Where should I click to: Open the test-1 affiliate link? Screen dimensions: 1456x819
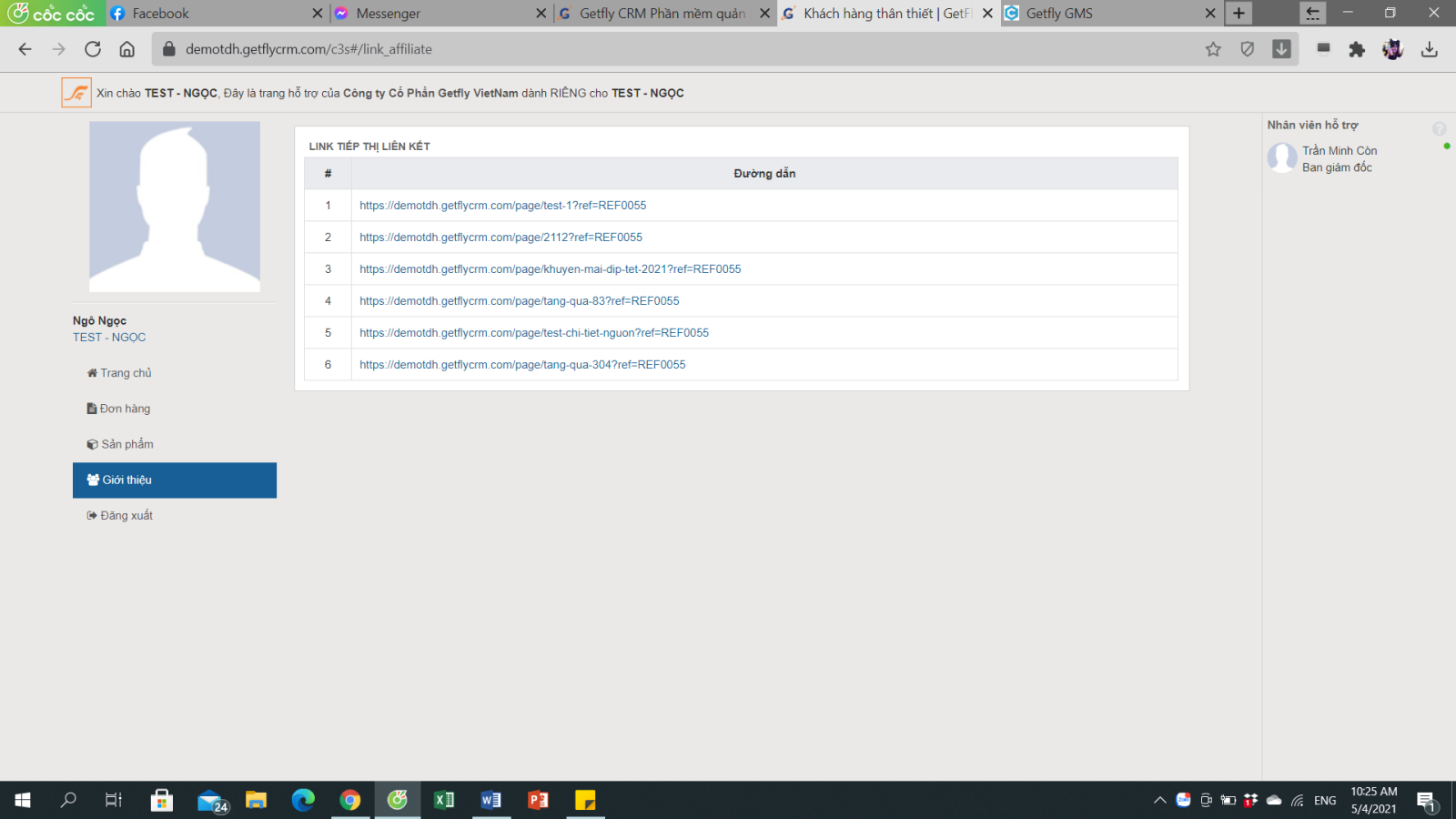coord(502,206)
